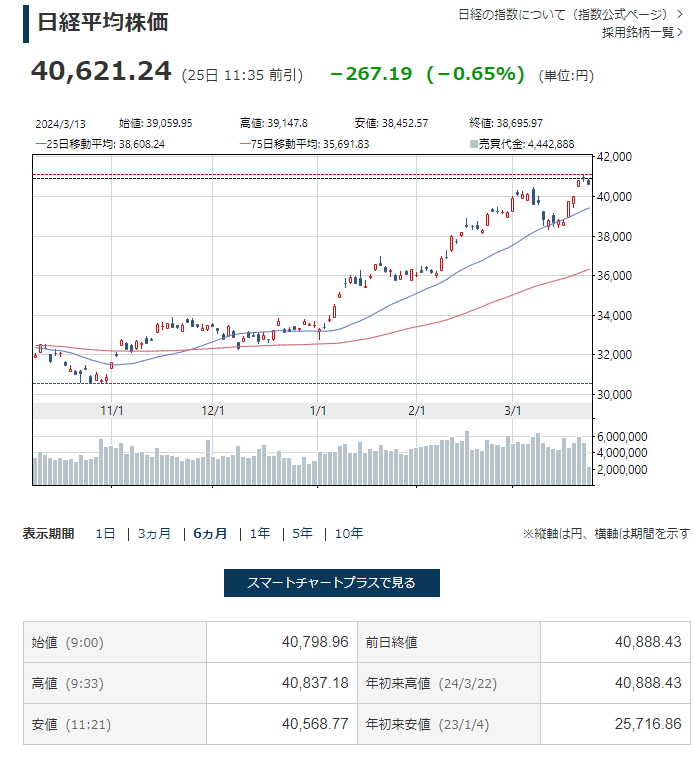Click the high value 40,837.18
695x757 pixels.
[x=315, y=683]
